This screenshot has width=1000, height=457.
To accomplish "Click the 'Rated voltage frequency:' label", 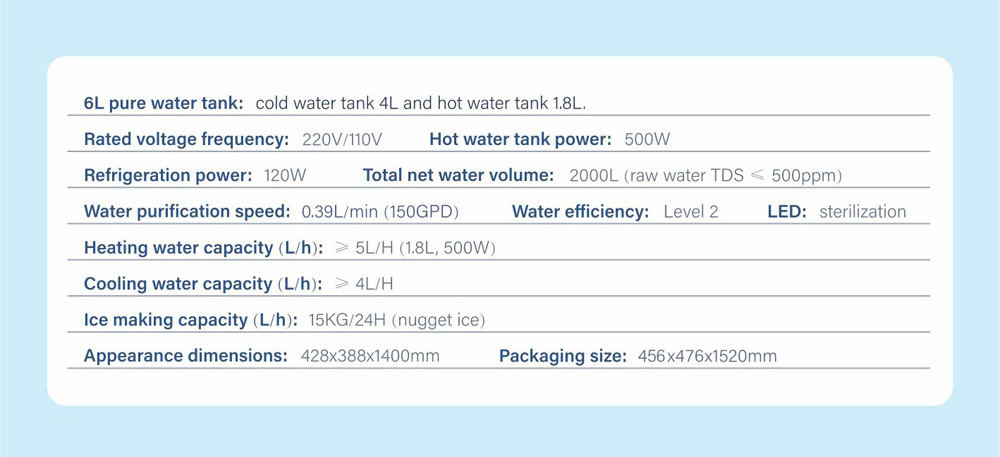I will pyautogui.click(x=187, y=139).
